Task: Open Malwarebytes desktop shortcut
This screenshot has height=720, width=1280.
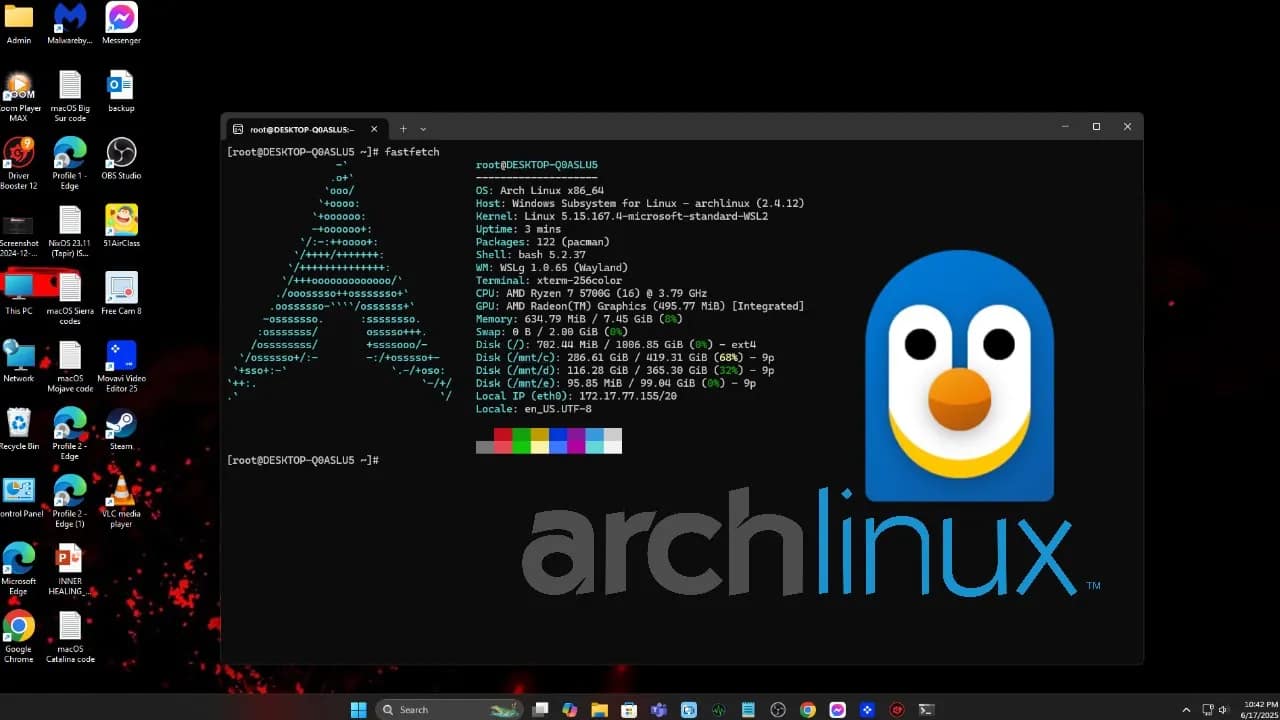Action: [x=70, y=18]
